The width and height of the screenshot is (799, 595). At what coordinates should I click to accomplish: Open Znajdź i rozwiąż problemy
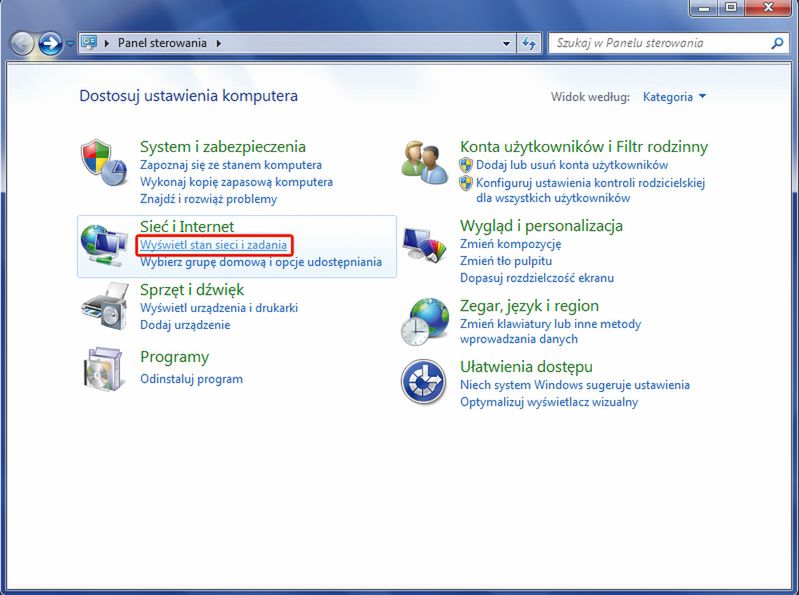[208, 199]
